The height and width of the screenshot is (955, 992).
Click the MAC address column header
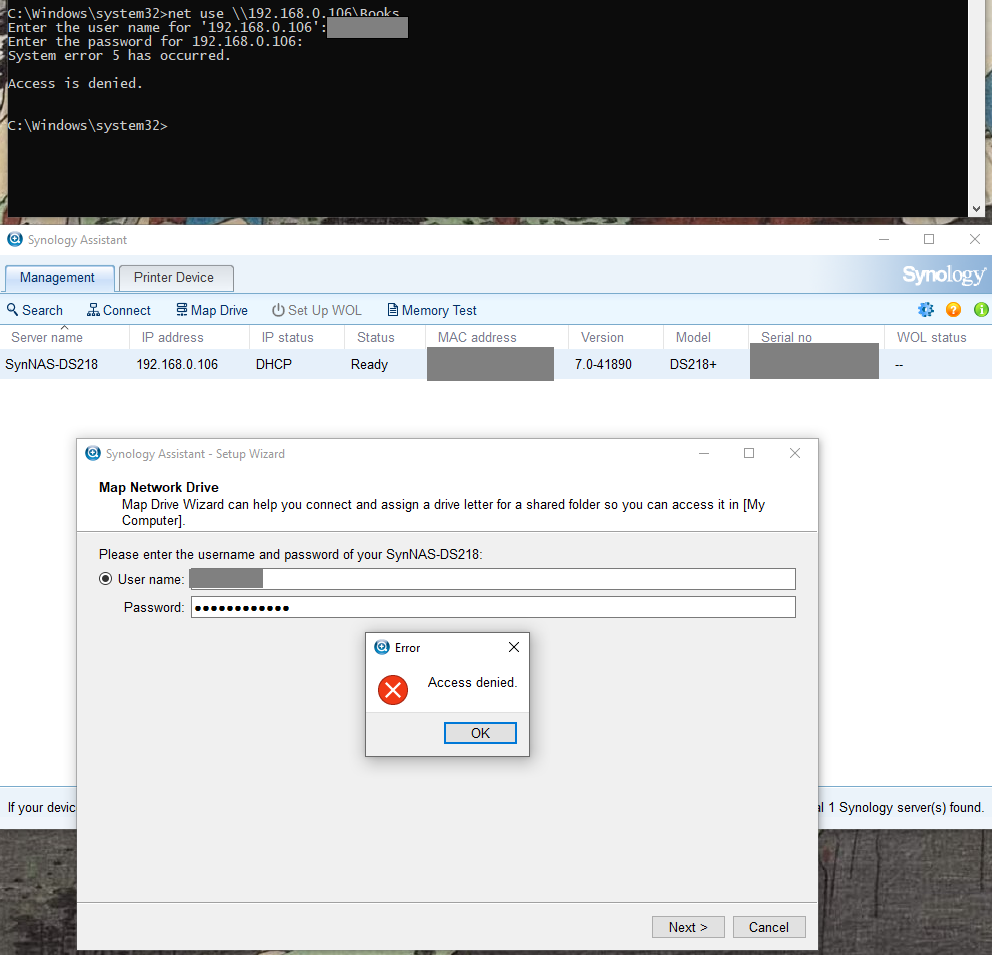click(497, 337)
